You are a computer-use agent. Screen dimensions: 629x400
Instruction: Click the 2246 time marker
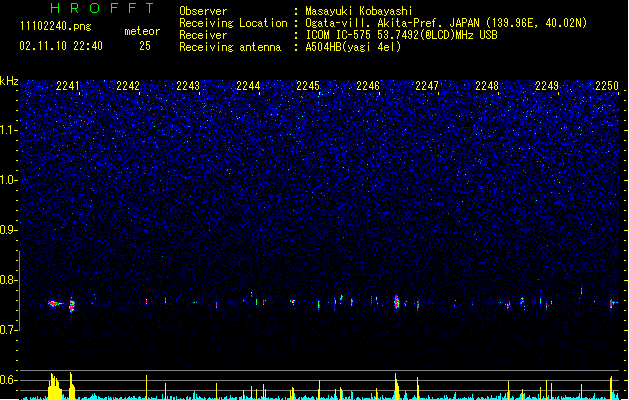tap(368, 86)
